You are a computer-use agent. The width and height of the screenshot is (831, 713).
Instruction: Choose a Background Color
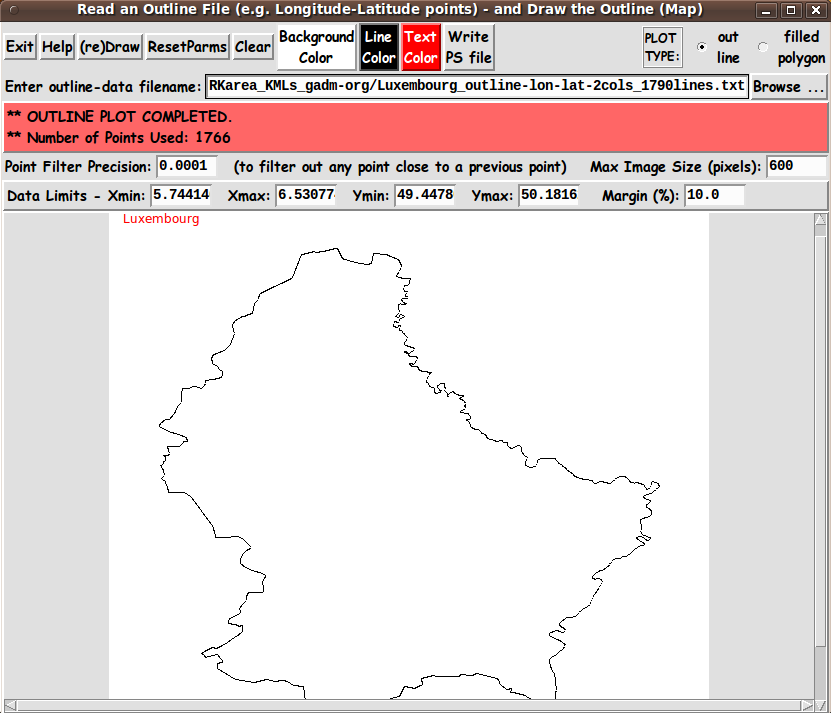coord(316,47)
